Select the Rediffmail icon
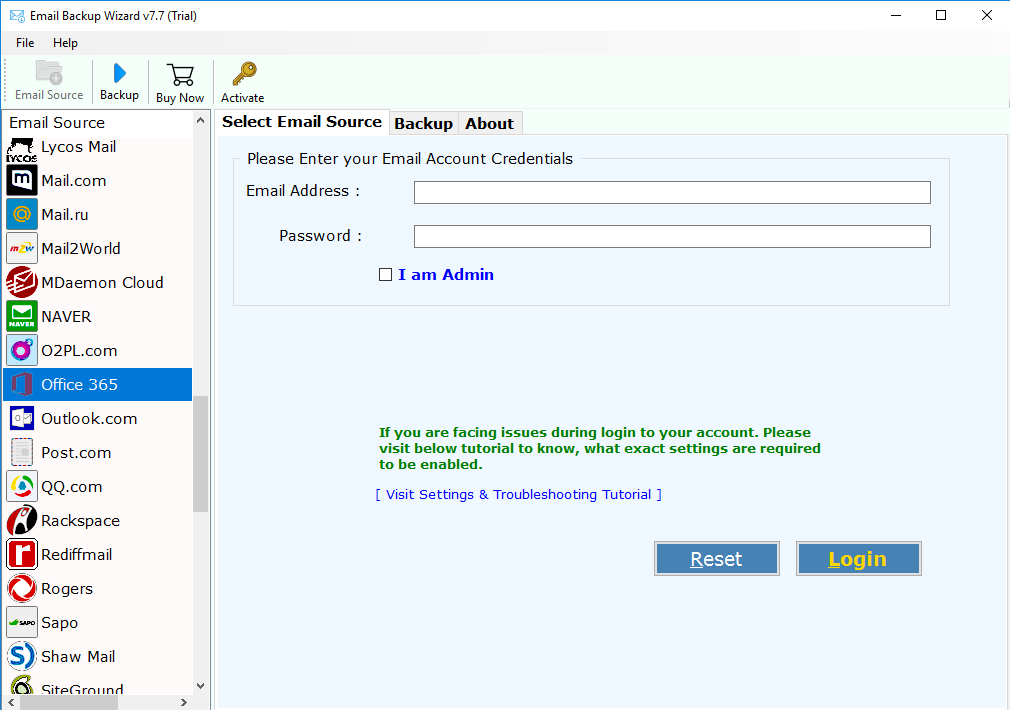The image size is (1010, 710). pyautogui.click(x=22, y=555)
